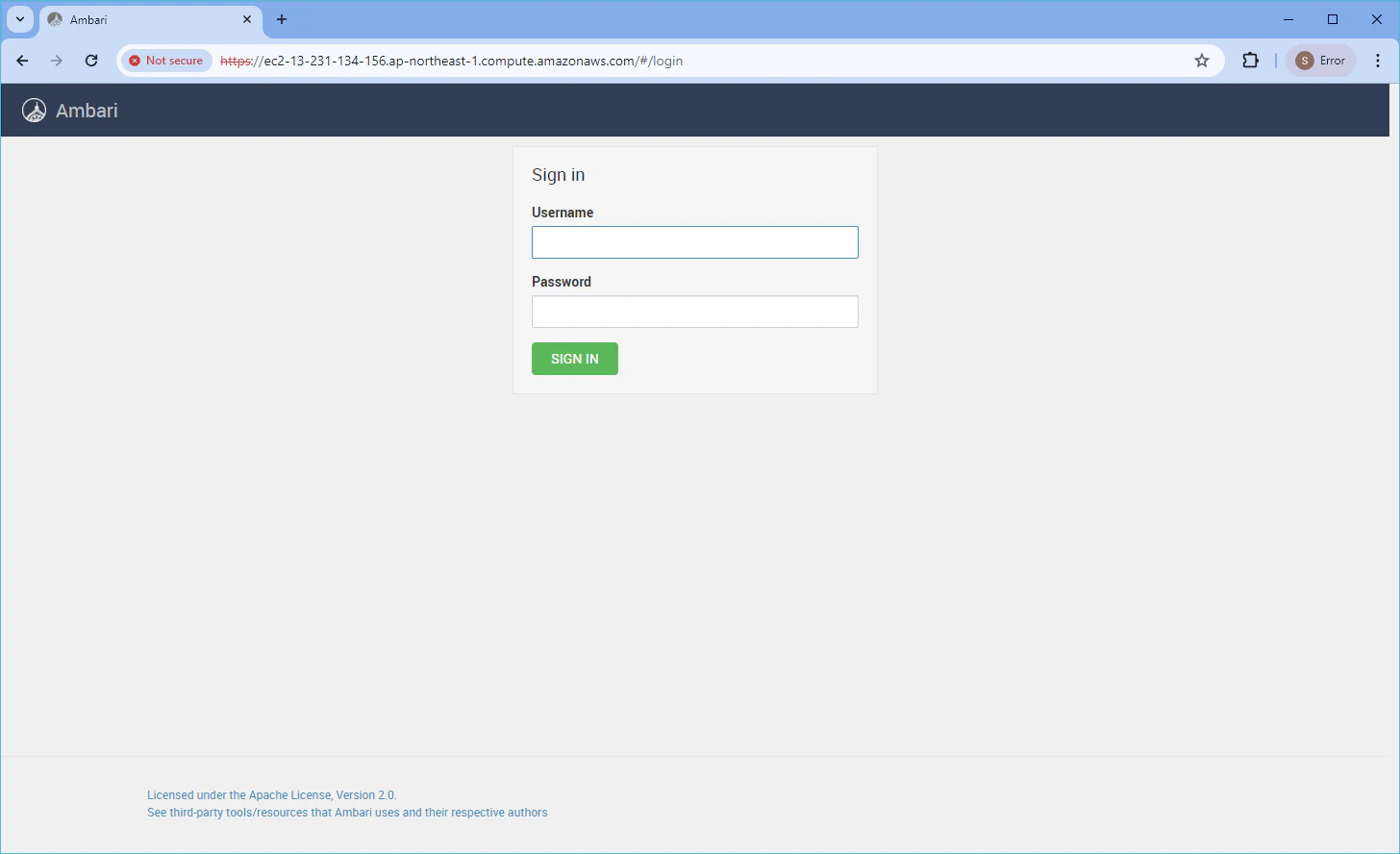Focus the Password input field
Screen dimensions: 1400x854
click(695, 312)
